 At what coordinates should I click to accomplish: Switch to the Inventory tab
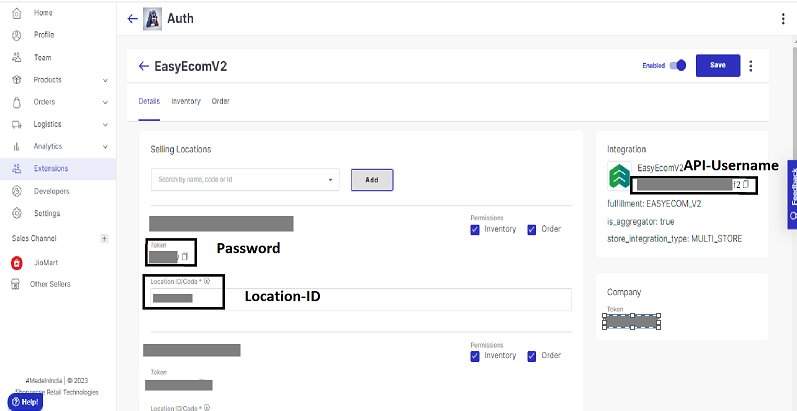point(186,101)
